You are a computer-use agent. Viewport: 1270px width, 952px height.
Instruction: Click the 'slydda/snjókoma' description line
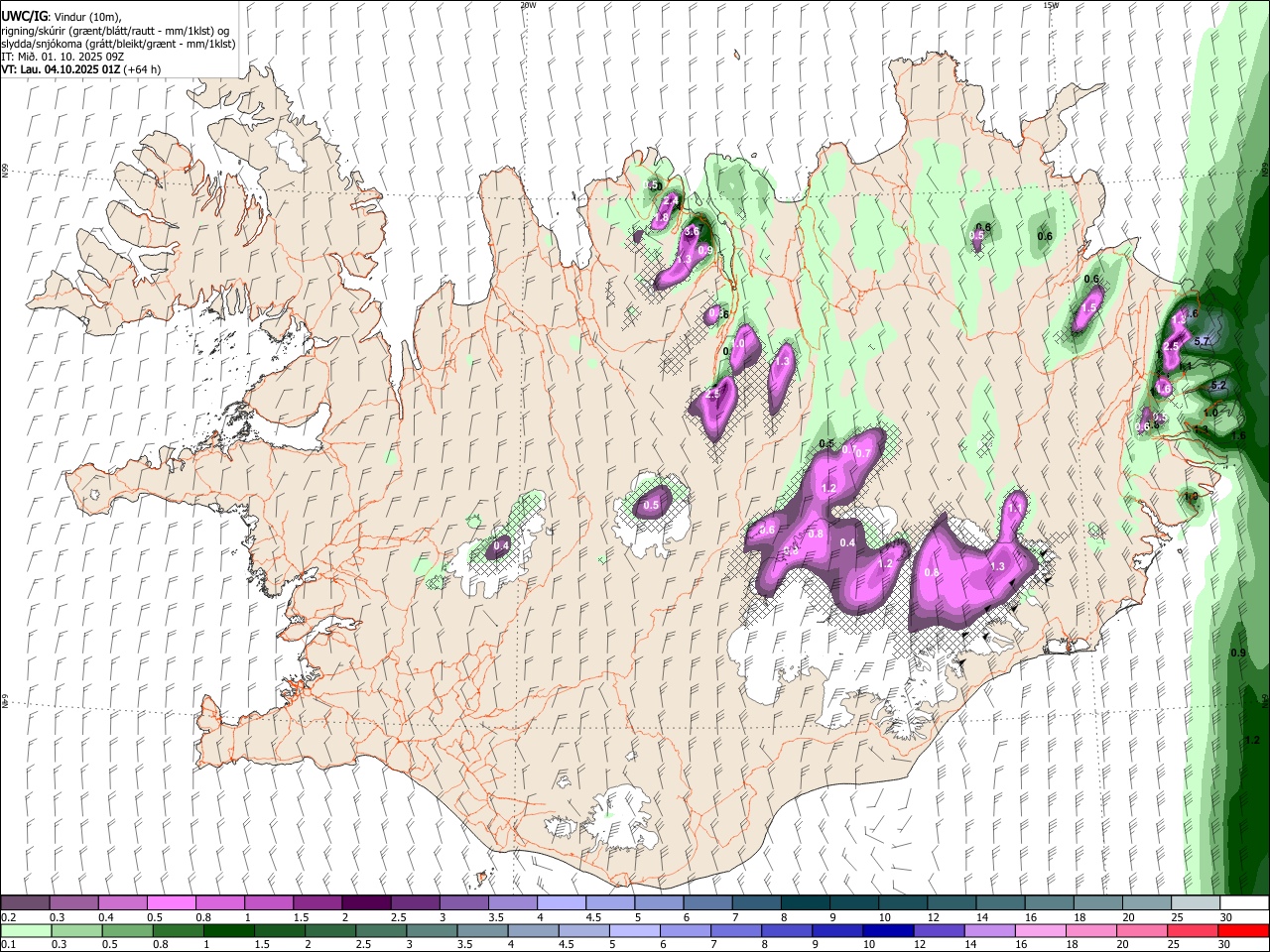[118, 44]
